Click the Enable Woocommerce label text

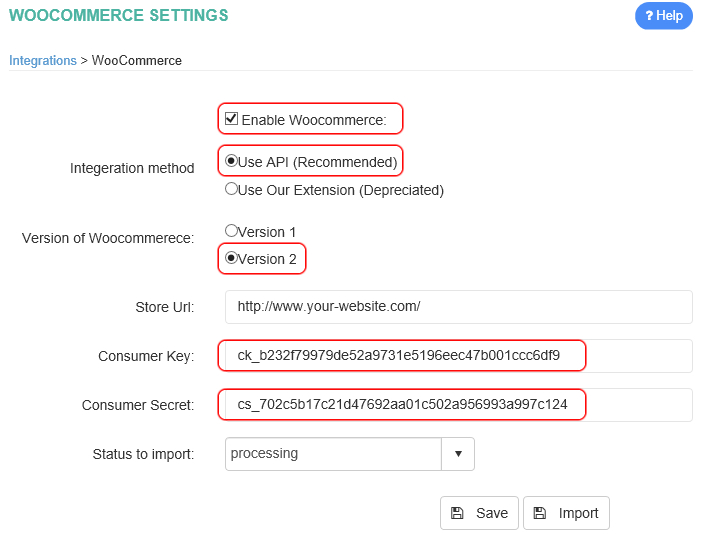coord(314,120)
